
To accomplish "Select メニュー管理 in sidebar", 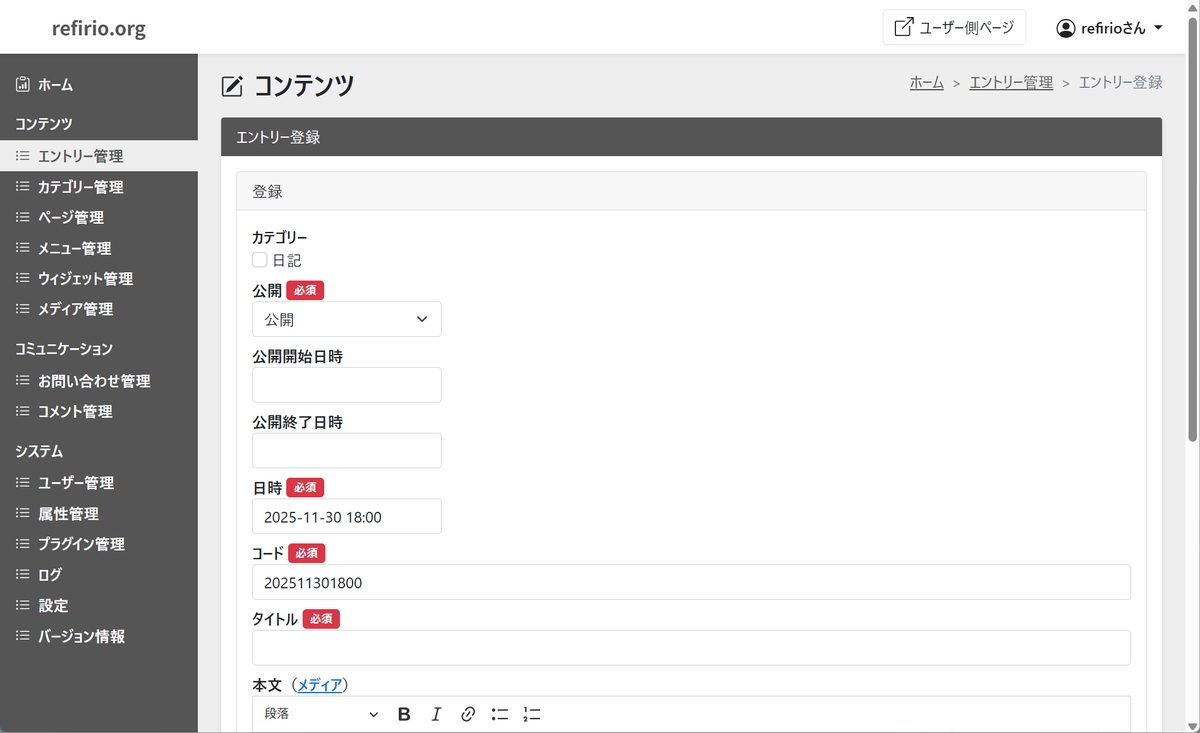I will click(99, 248).
